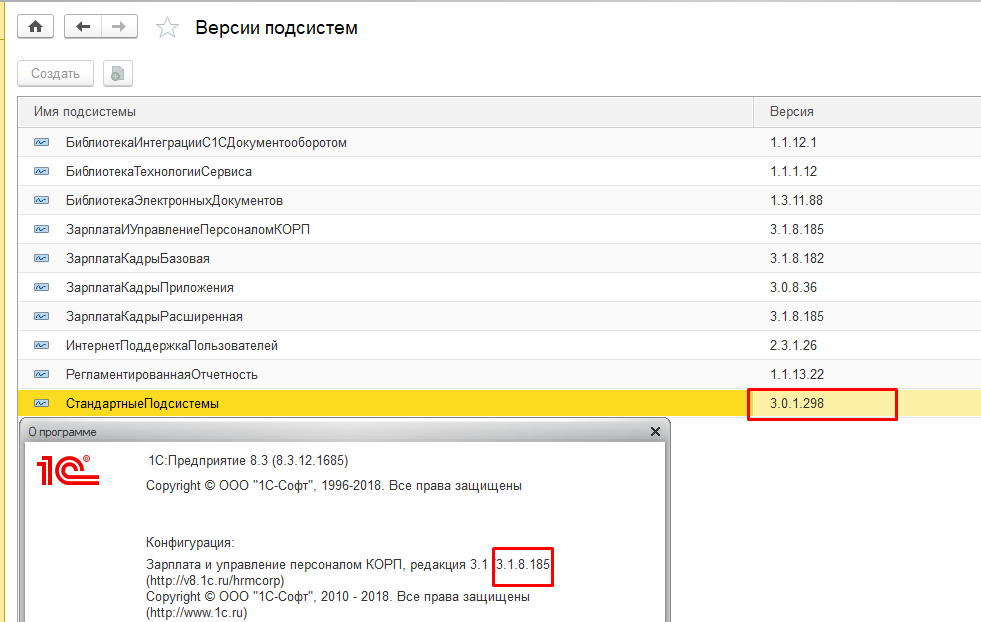Click version 3.1.8.185 of ЗарплатаКадрыРасширенная
The width and height of the screenshot is (981, 622).
click(x=796, y=317)
